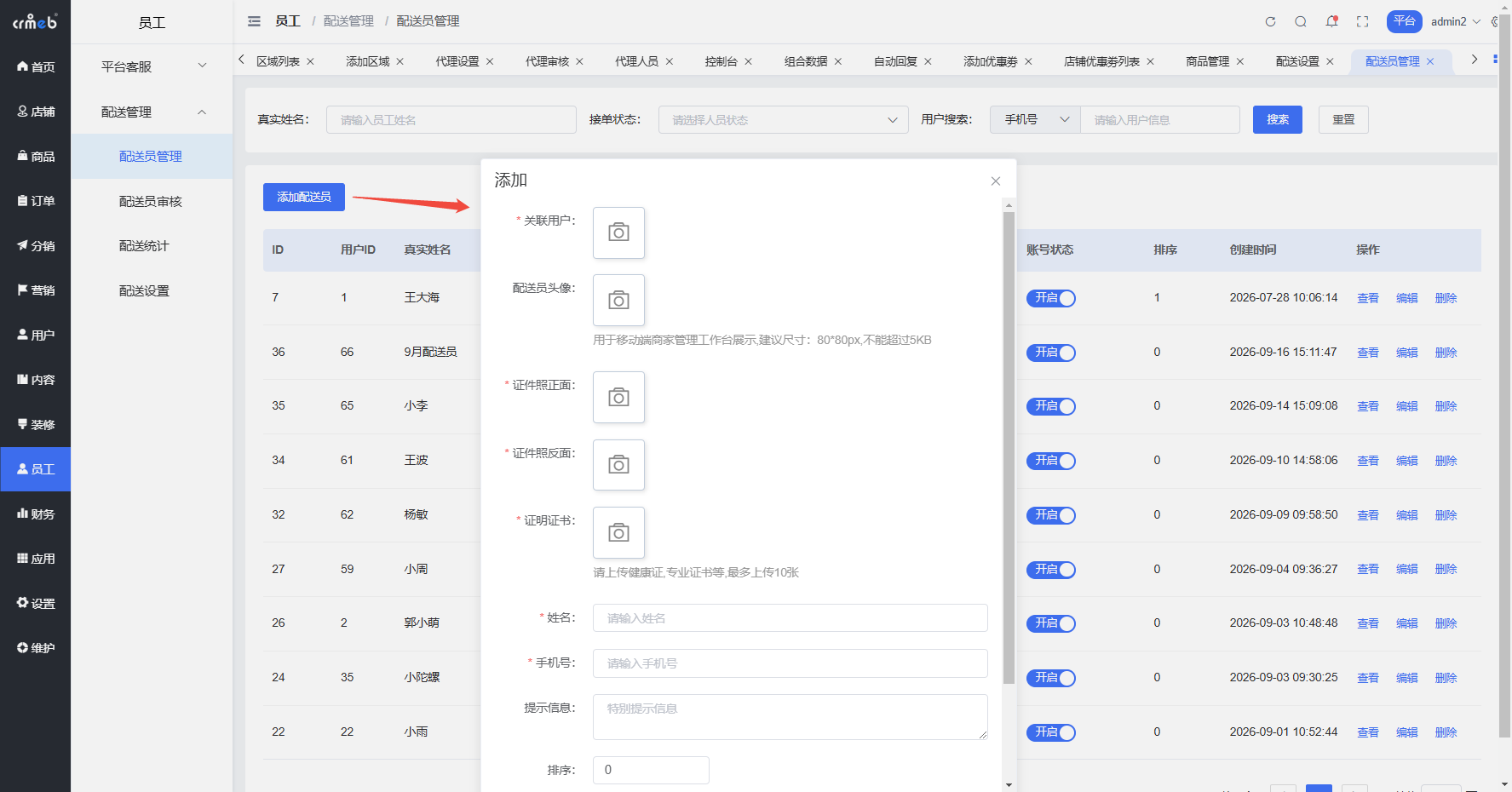Click the refresh icon in top bar
The image size is (1512, 792).
point(1270,21)
